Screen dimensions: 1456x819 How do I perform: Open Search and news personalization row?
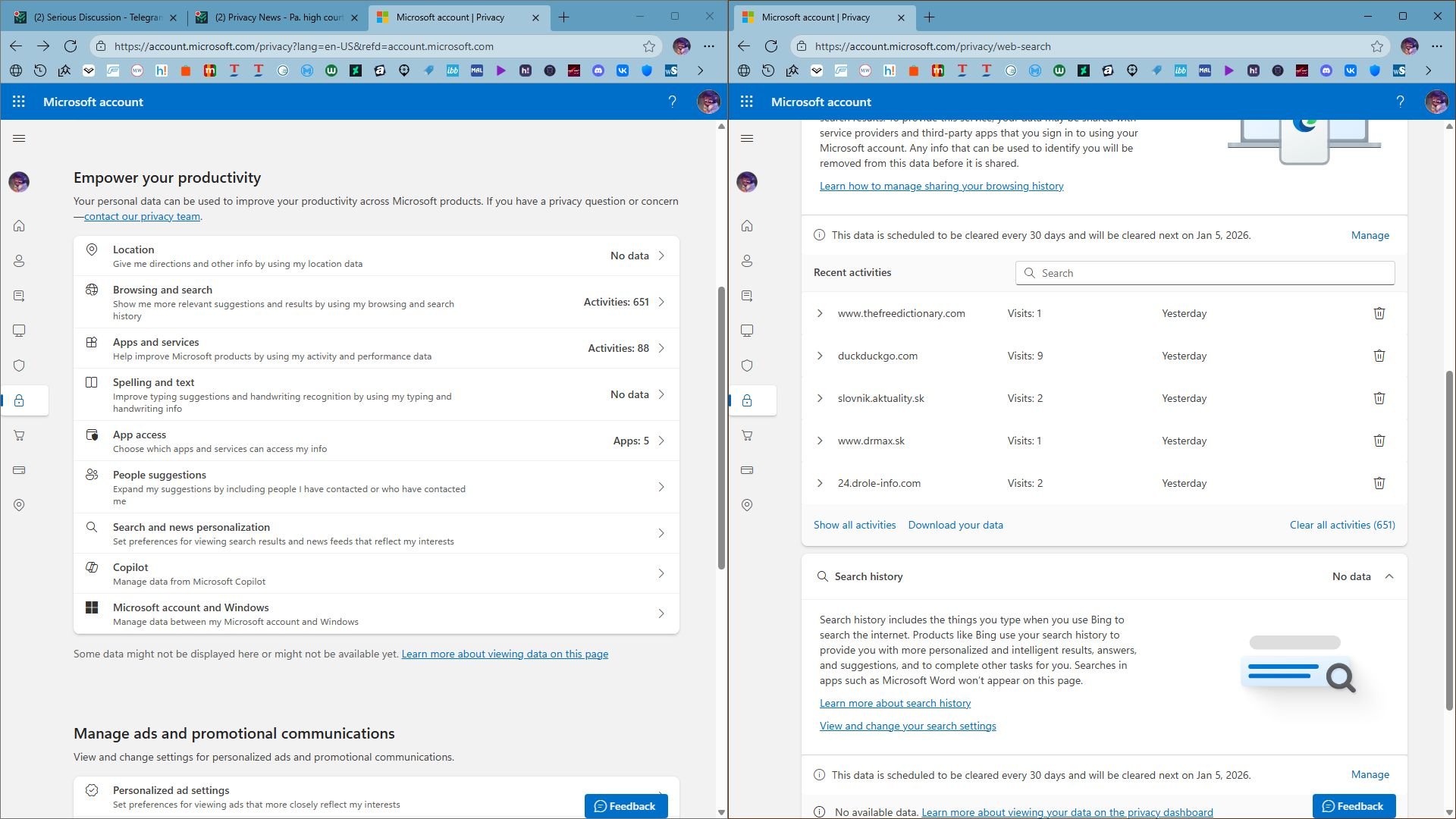[376, 533]
